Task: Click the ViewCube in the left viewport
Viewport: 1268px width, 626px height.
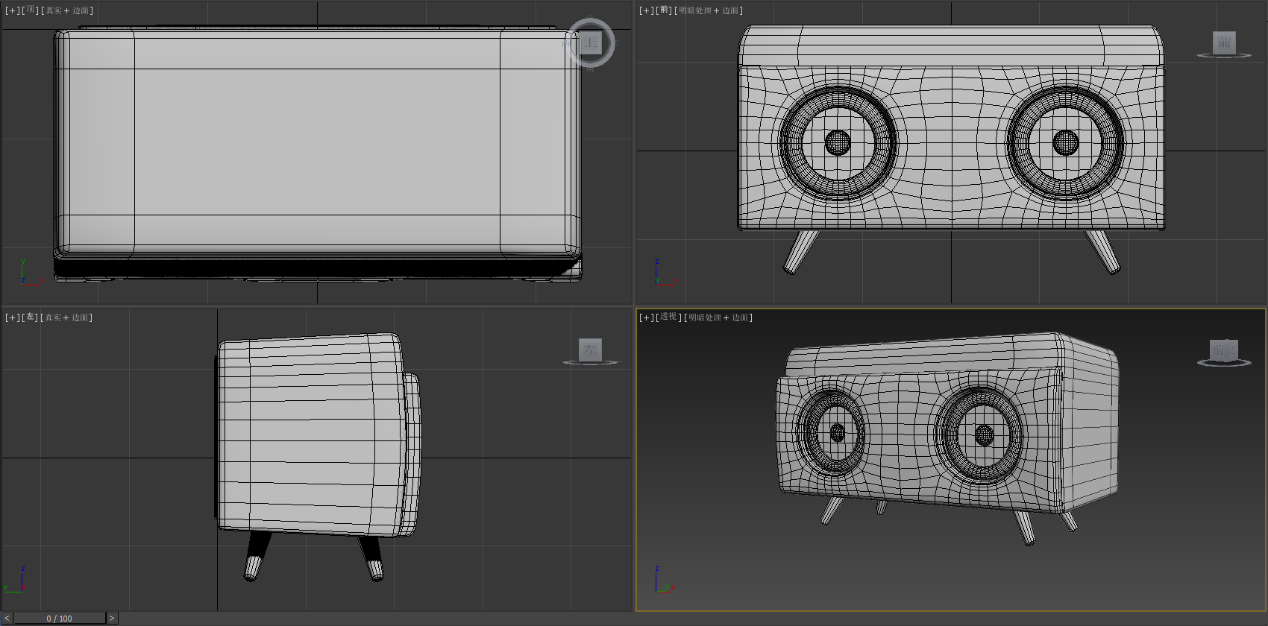Action: pyautogui.click(x=591, y=349)
